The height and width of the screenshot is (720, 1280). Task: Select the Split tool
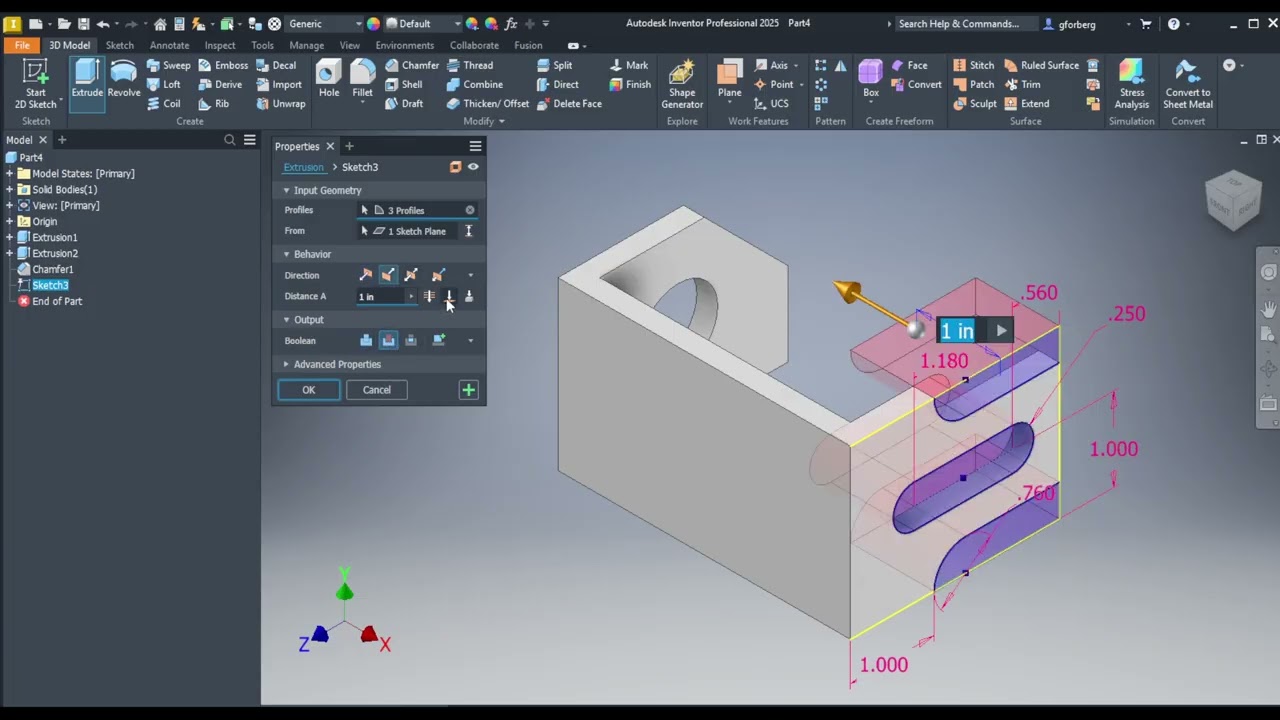point(554,65)
